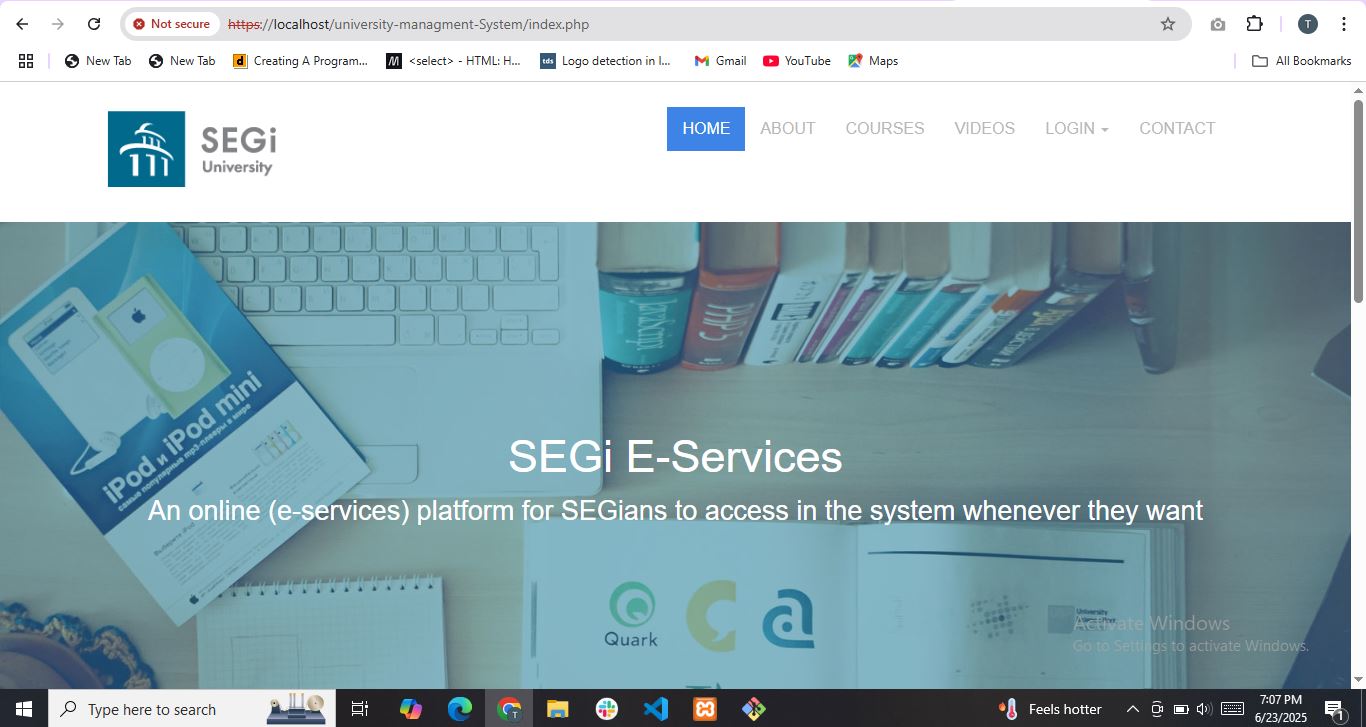Open the Maps bookmark
The height and width of the screenshot is (727, 1366).
(x=873, y=61)
